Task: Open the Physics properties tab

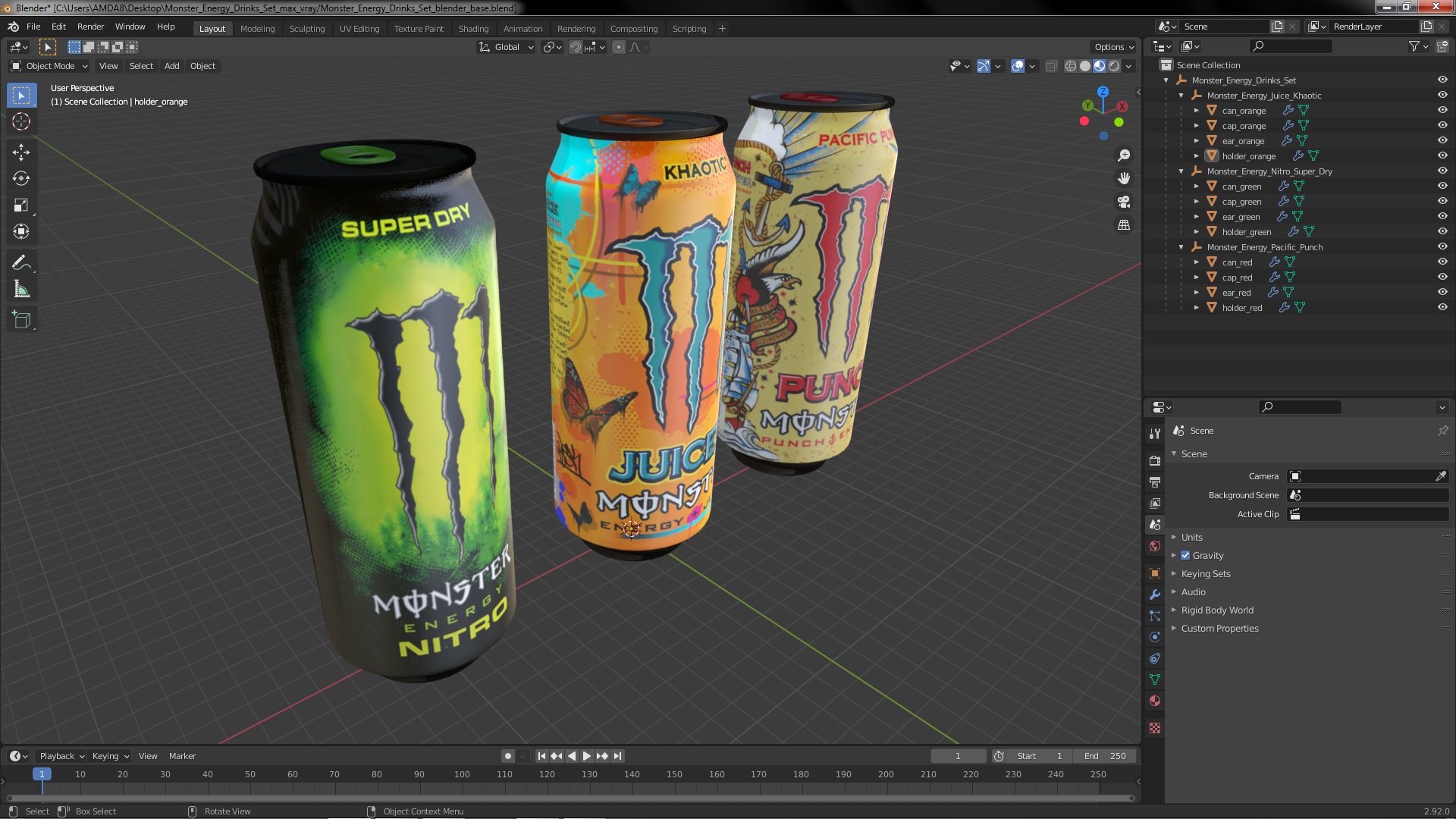Action: [1155, 637]
